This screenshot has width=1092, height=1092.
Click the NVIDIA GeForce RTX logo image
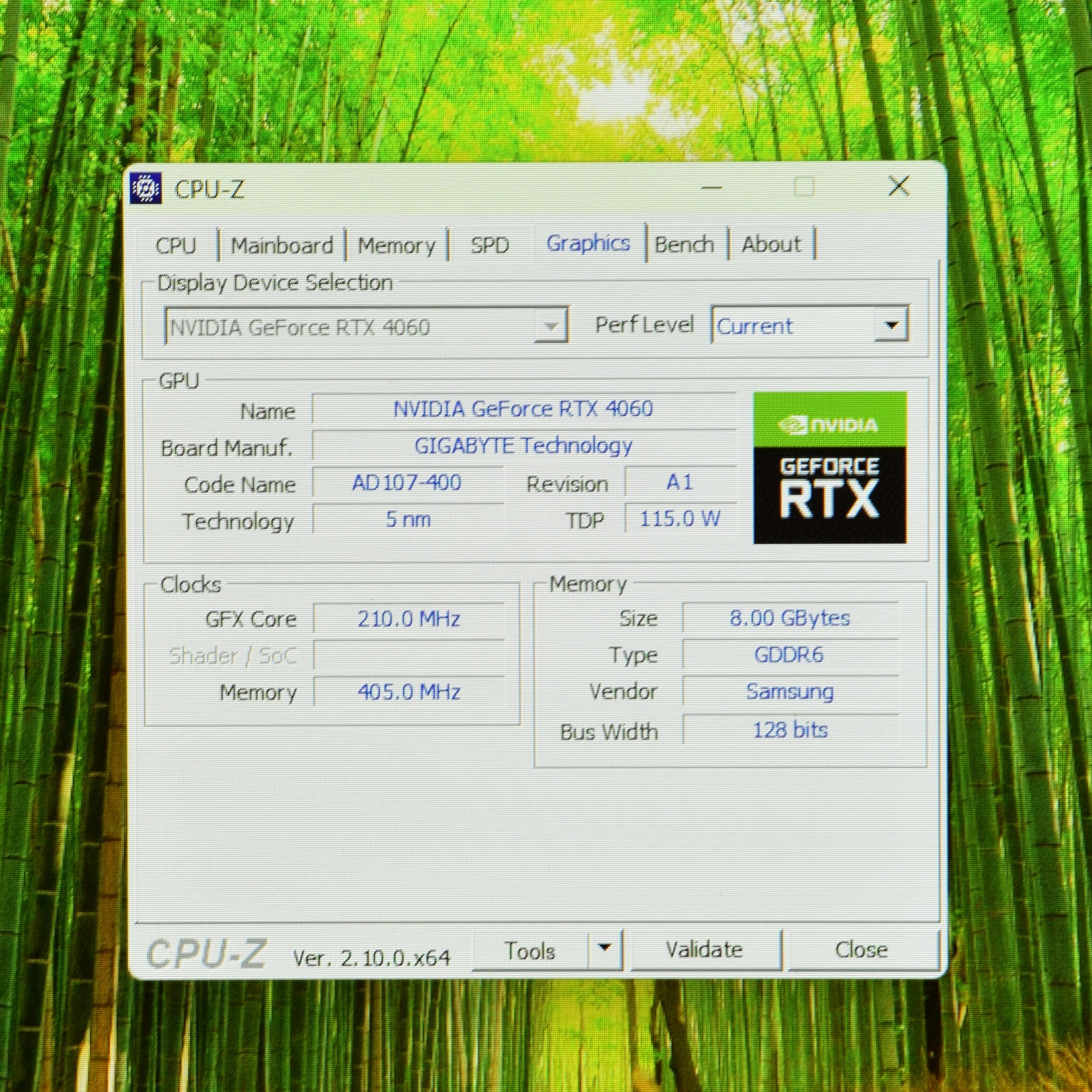[830, 468]
